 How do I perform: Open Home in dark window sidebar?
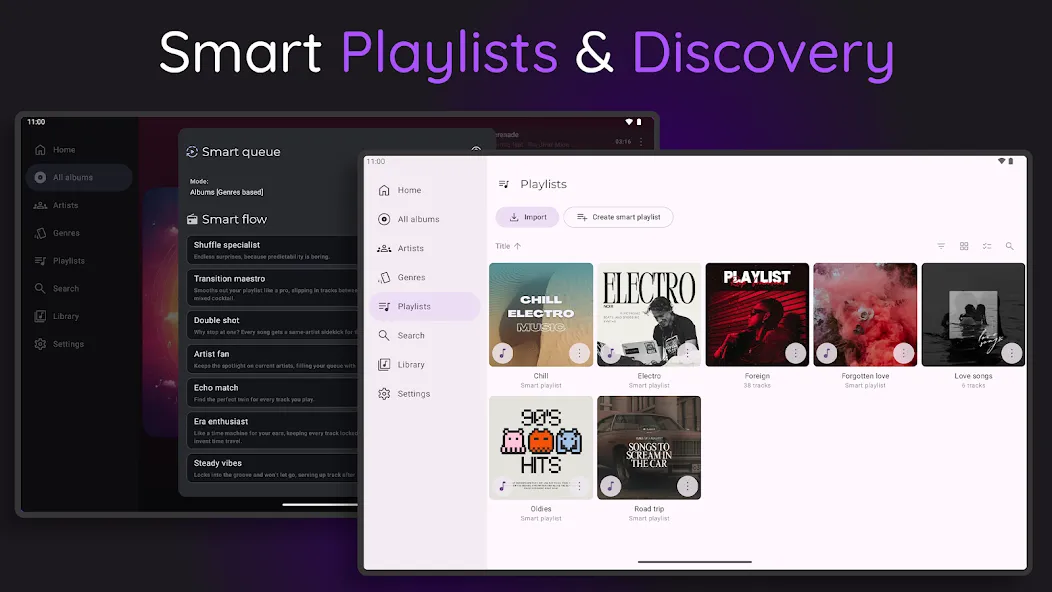click(x=79, y=150)
